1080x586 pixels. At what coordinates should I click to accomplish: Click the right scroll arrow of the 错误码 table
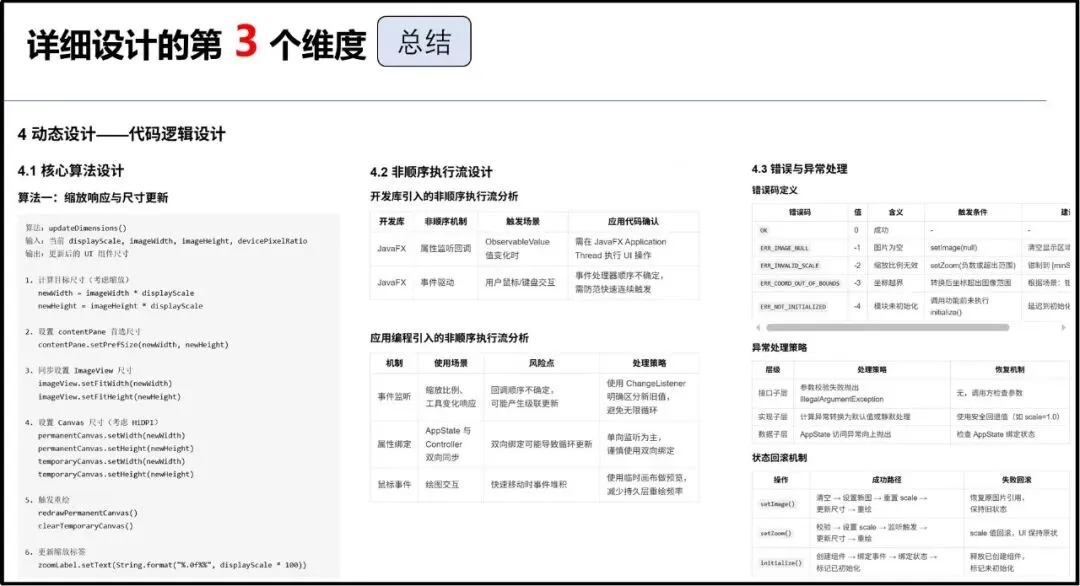click(x=1063, y=328)
